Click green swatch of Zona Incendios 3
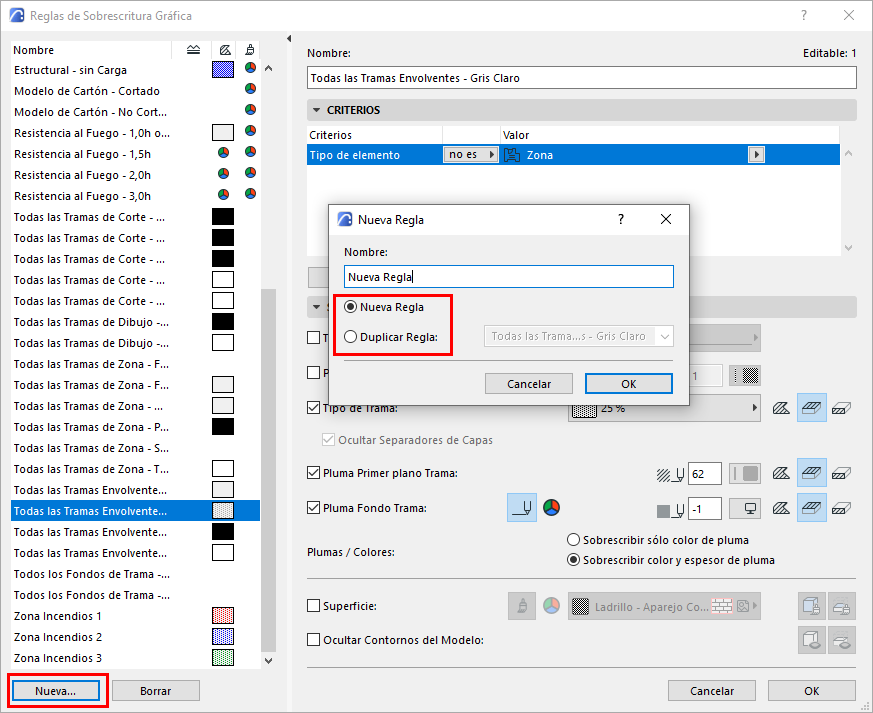 coord(223,657)
